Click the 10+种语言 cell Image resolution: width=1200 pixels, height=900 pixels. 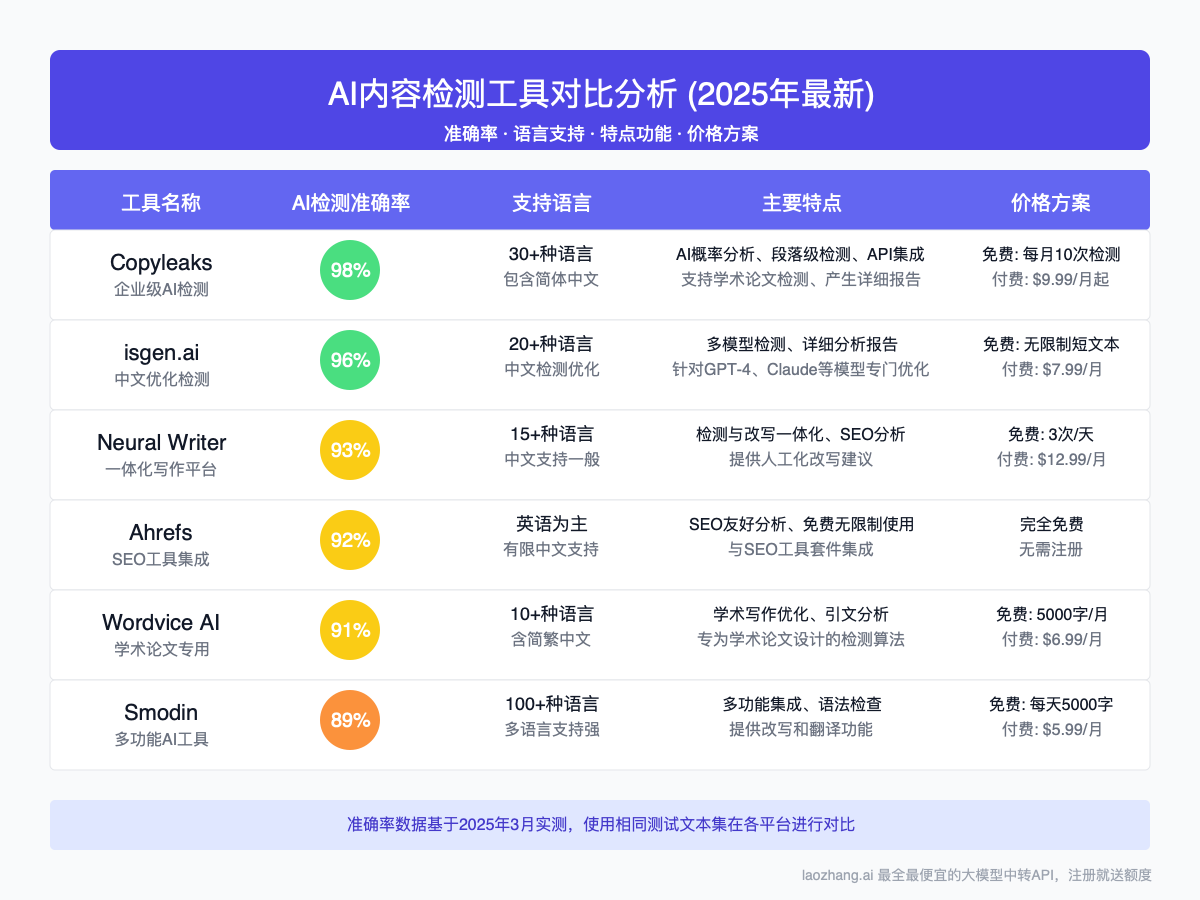pyautogui.click(x=551, y=614)
